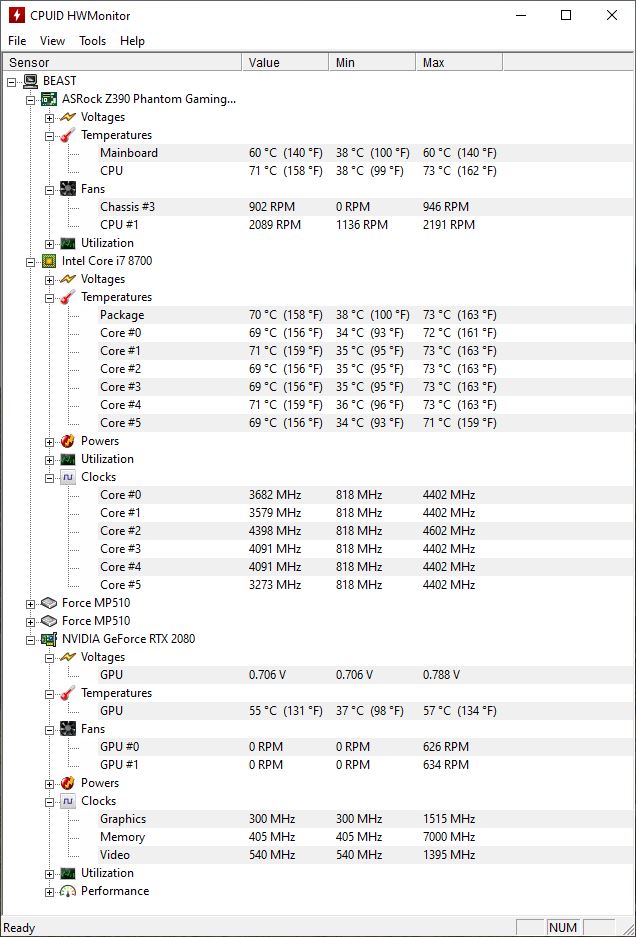Expand Voltages under ASRock Z390
The width and height of the screenshot is (636, 937).
[50, 118]
